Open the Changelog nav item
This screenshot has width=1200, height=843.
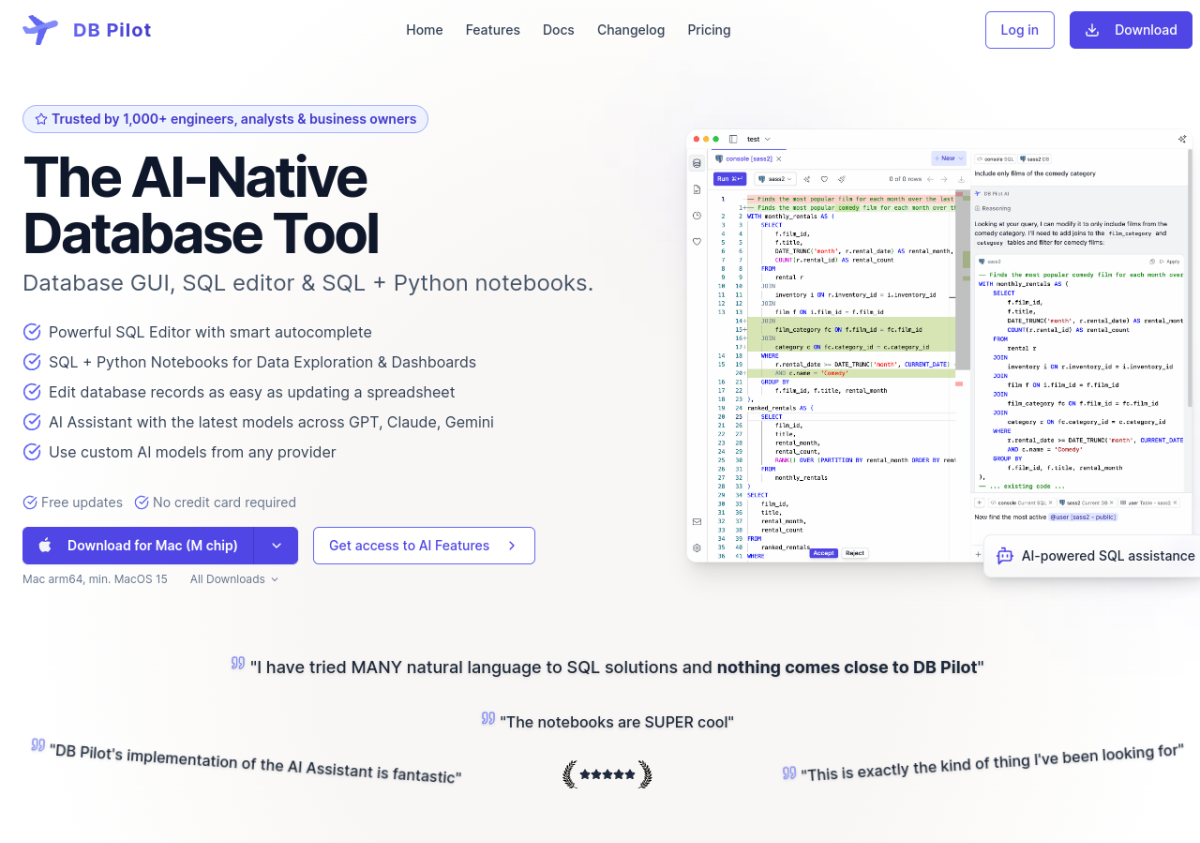coord(631,30)
